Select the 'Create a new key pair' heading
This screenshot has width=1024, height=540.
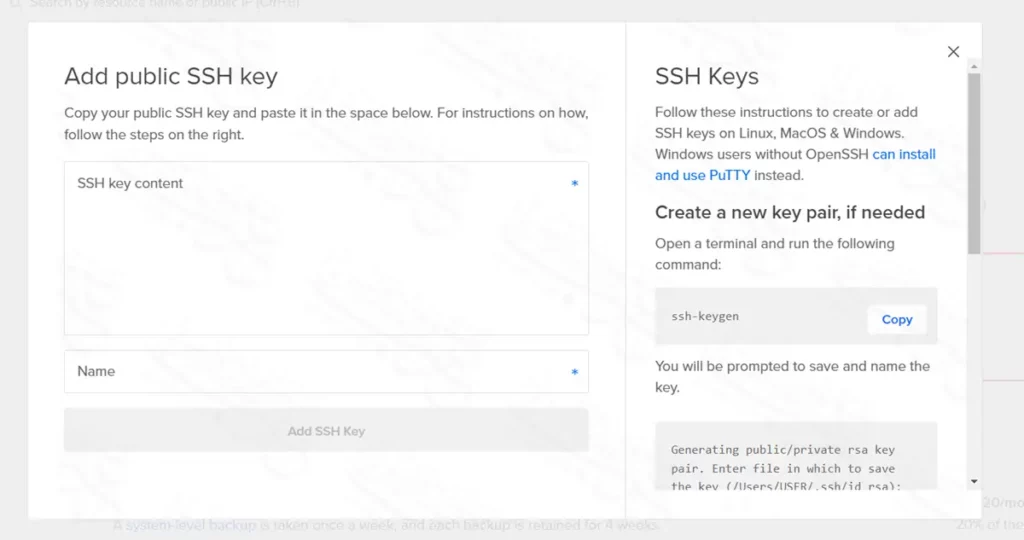789,212
